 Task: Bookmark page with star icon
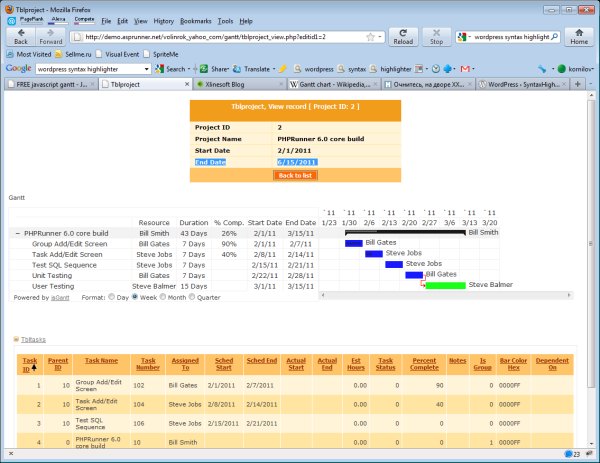click(x=370, y=37)
